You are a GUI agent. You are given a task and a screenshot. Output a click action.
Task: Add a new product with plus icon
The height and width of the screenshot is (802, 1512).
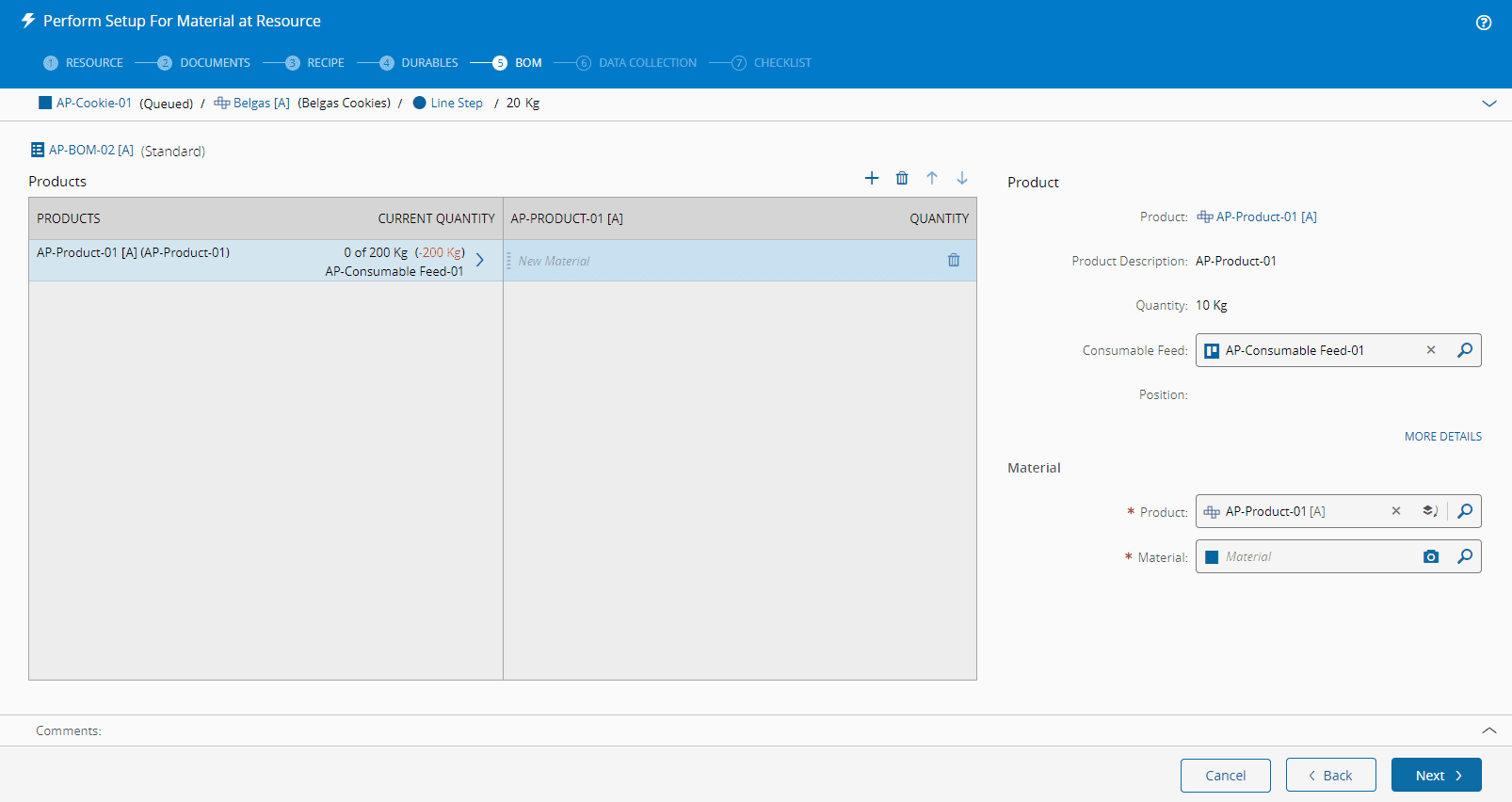tap(872, 178)
